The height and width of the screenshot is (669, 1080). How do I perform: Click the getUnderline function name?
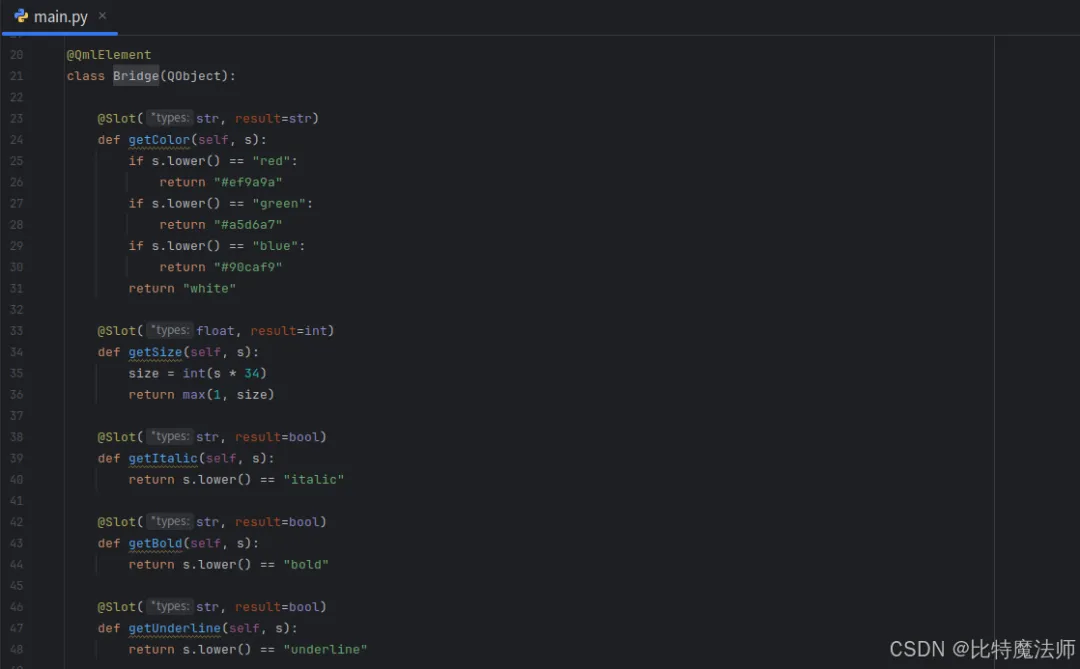174,628
